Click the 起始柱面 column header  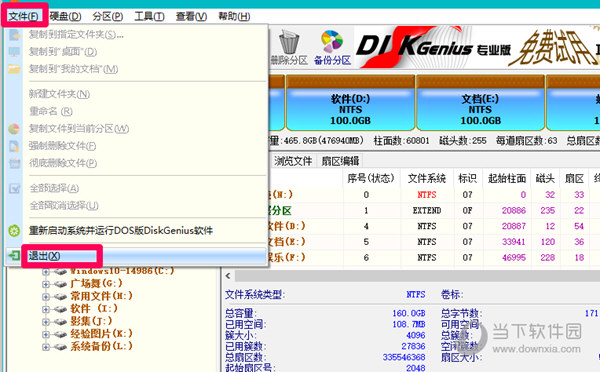pyautogui.click(x=507, y=178)
